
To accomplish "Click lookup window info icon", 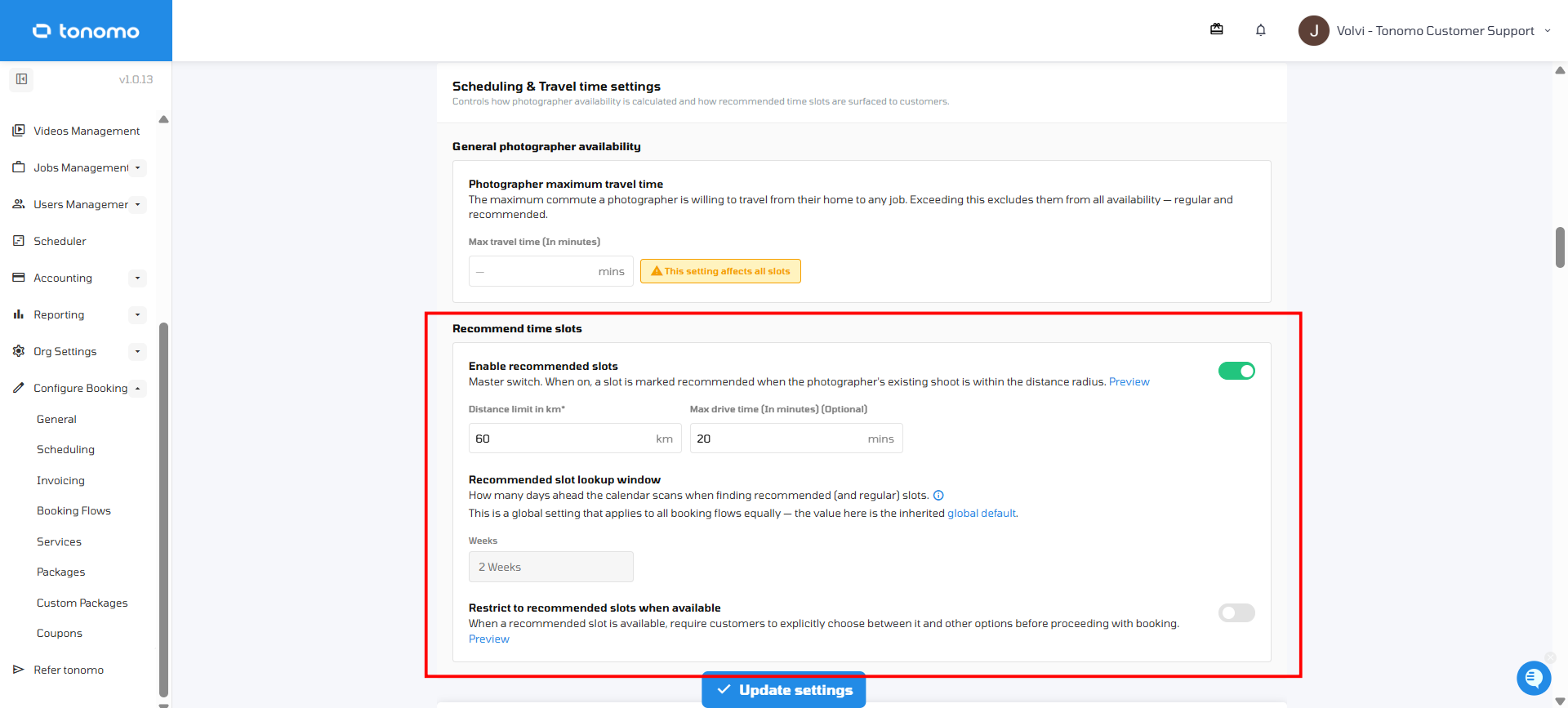I will (x=938, y=496).
